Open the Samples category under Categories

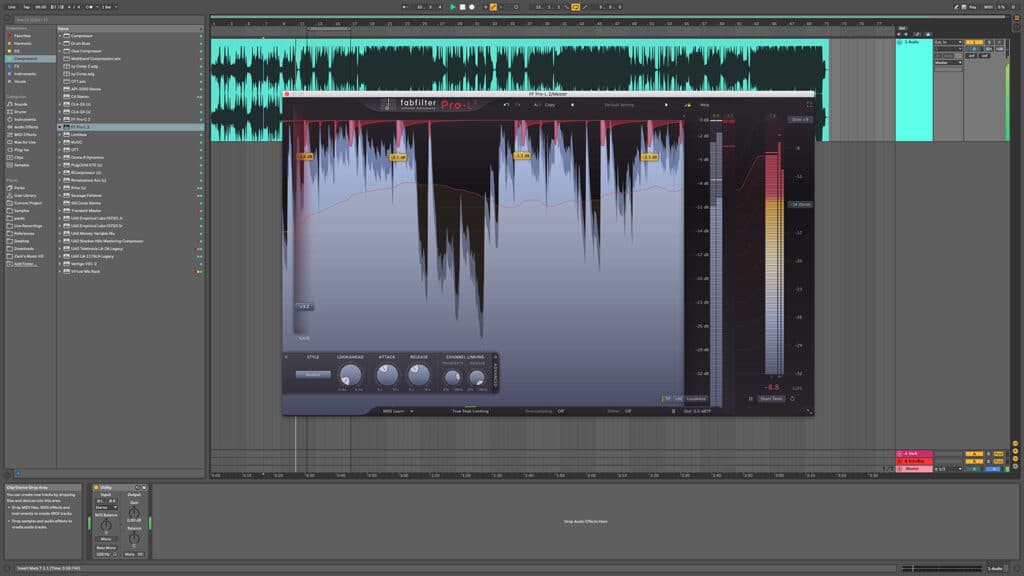click(x=22, y=165)
